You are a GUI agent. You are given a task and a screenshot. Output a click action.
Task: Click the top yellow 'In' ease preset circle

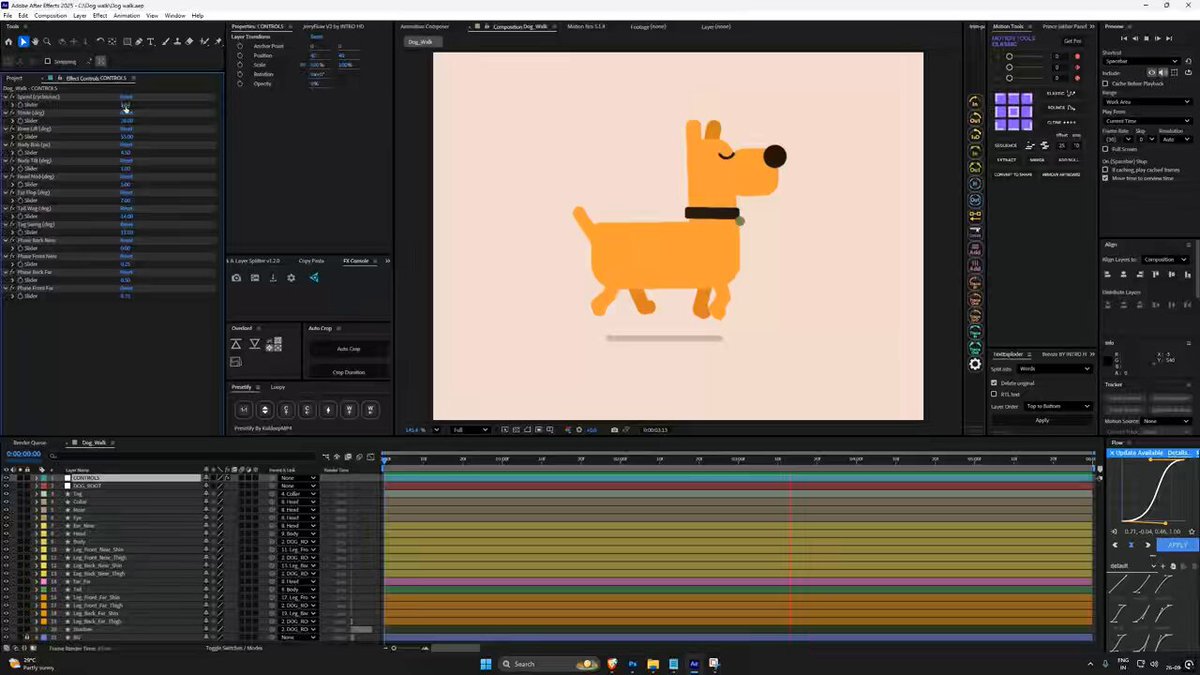pyautogui.click(x=975, y=101)
